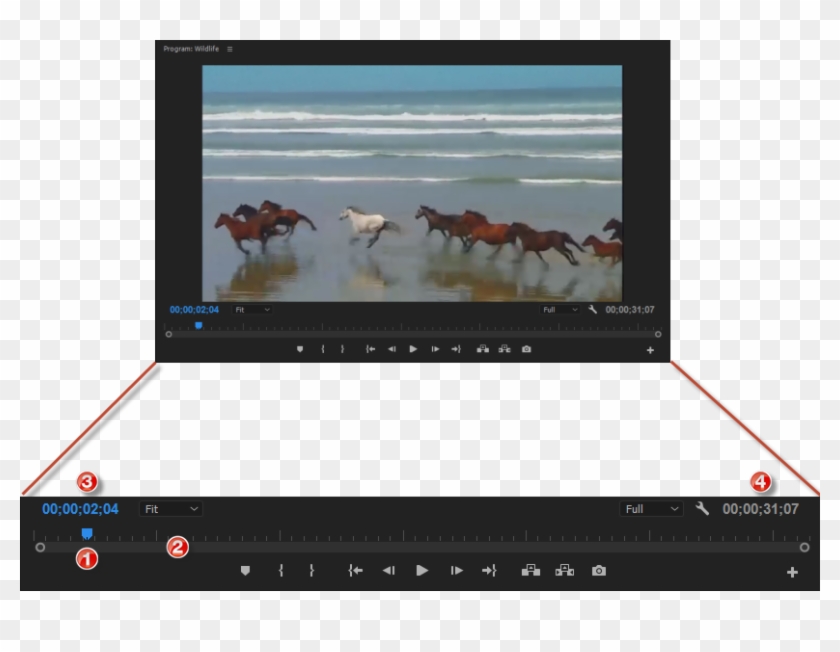The image size is (840, 652).
Task: Step back one frame in enlarged control bar
Action: point(388,570)
